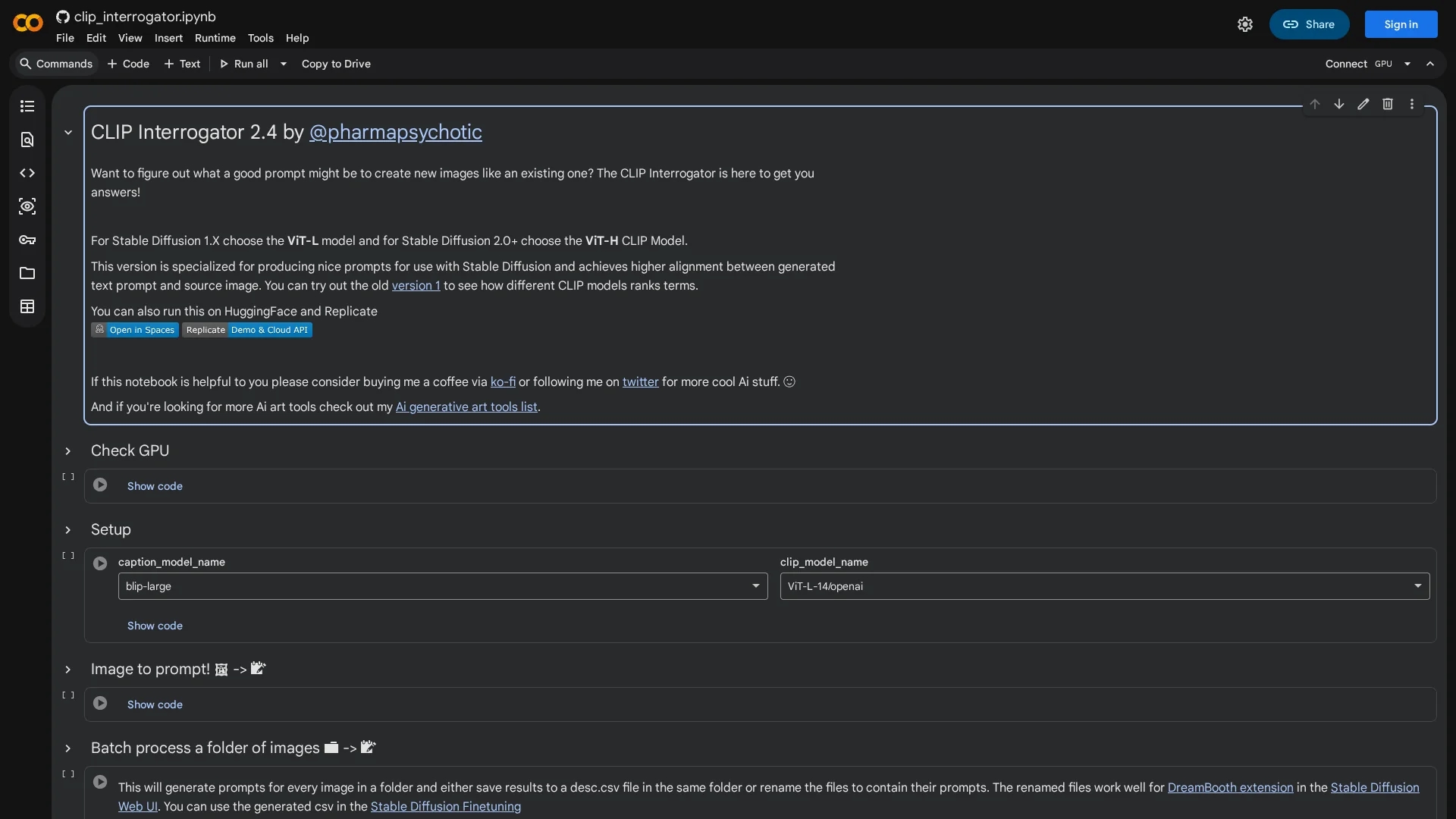Show code for Image to prompt cell
Screen dimensions: 1456x819
155,704
